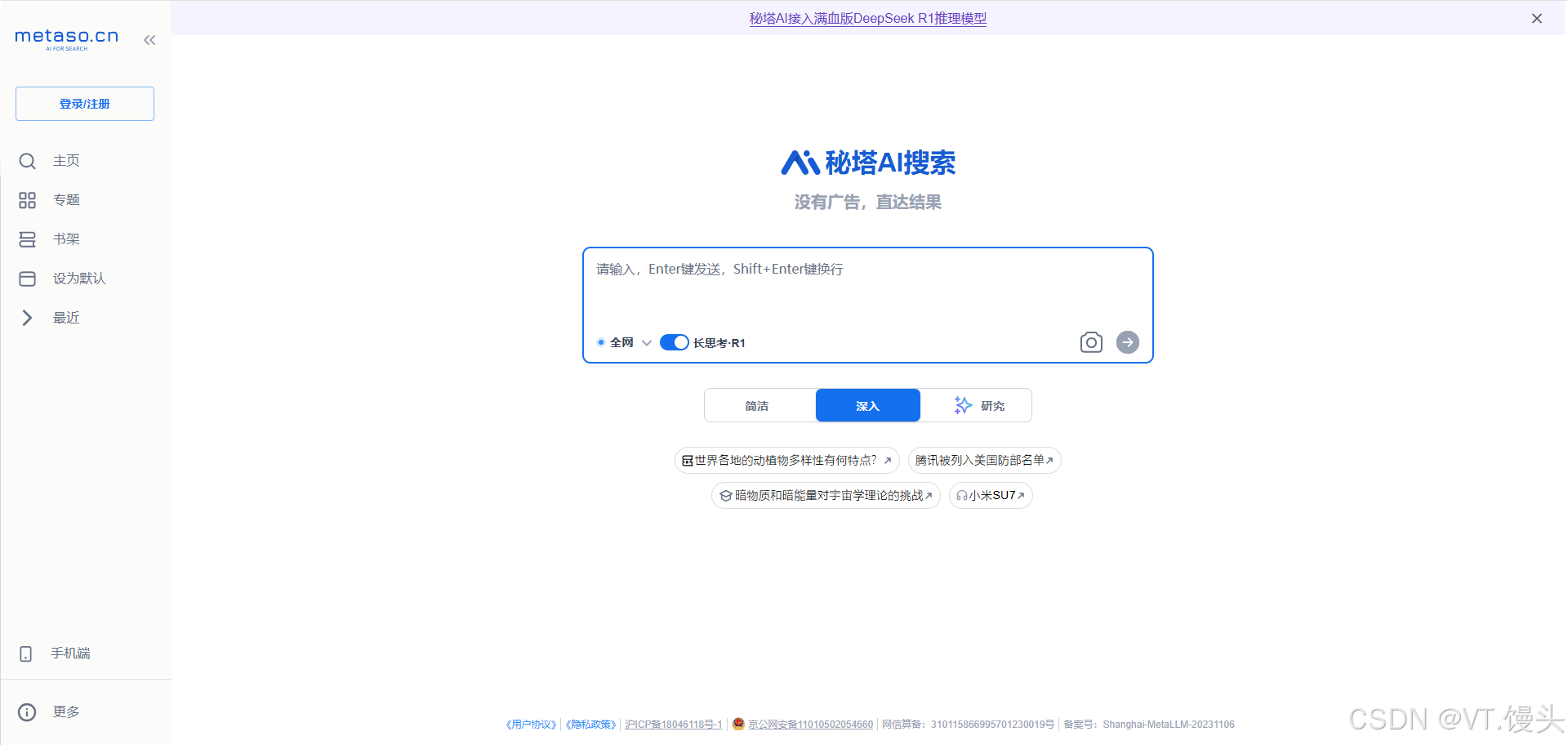
Task: Toggle the 长思考·R1 switch
Action: 675,342
